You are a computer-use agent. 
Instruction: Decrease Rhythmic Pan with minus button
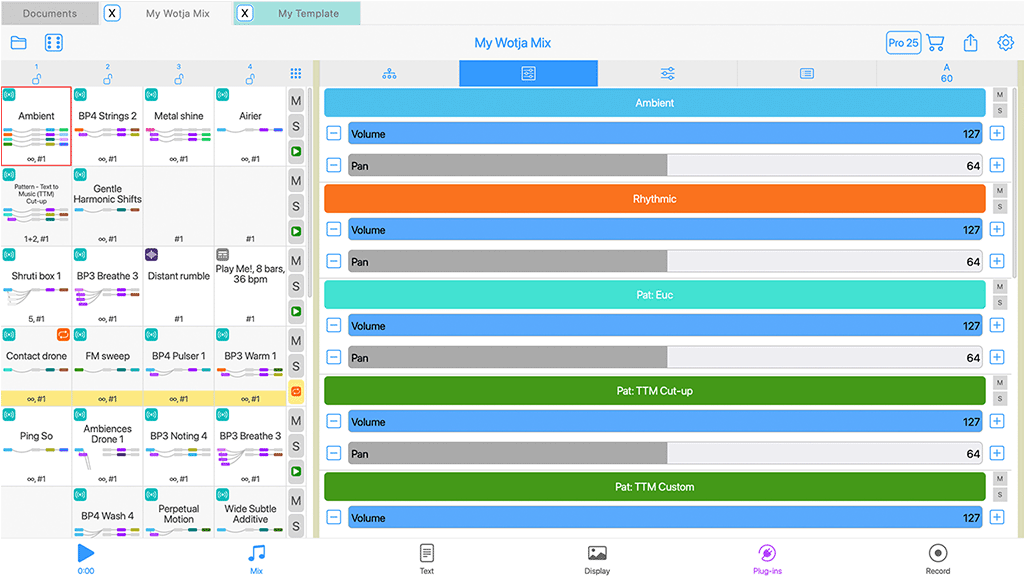(x=334, y=262)
